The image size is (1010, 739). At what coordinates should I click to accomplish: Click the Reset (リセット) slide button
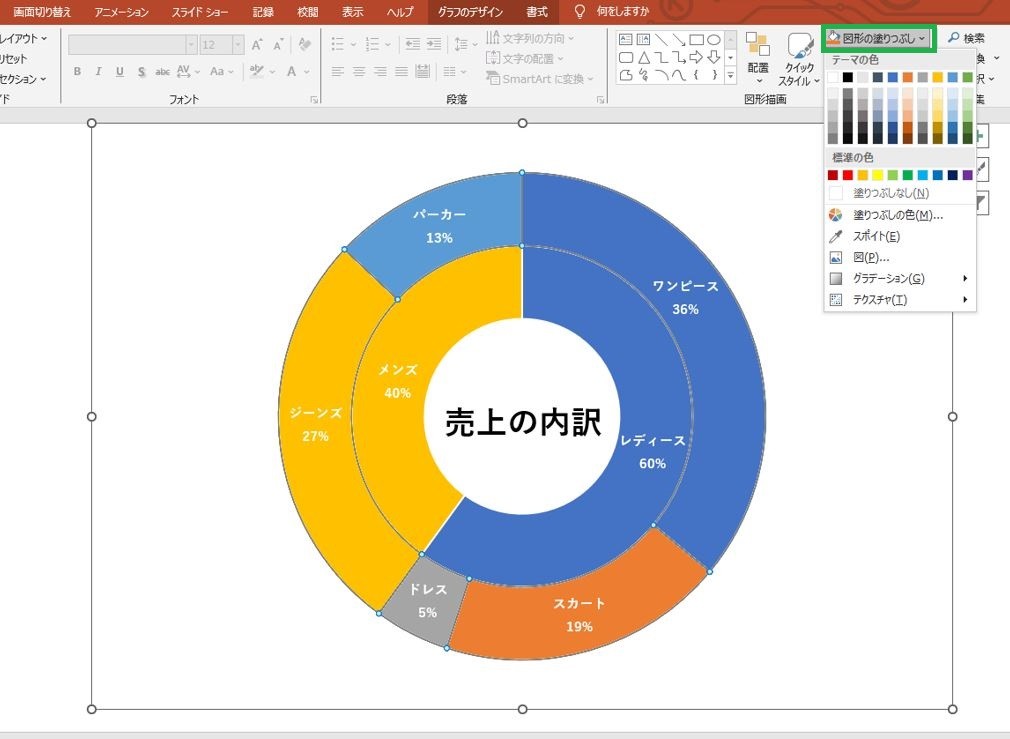click(14, 59)
